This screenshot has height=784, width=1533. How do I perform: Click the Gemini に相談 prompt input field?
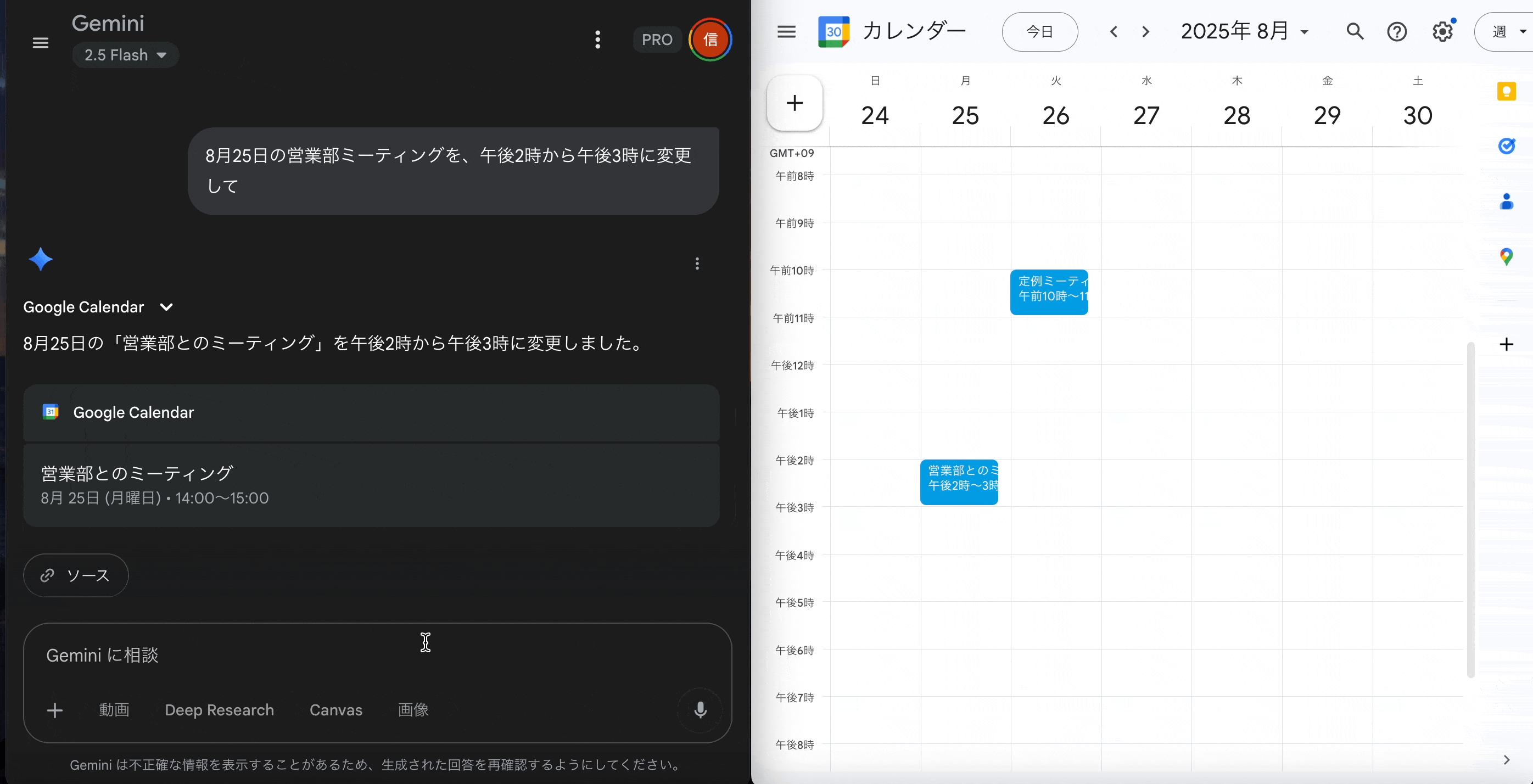357,655
